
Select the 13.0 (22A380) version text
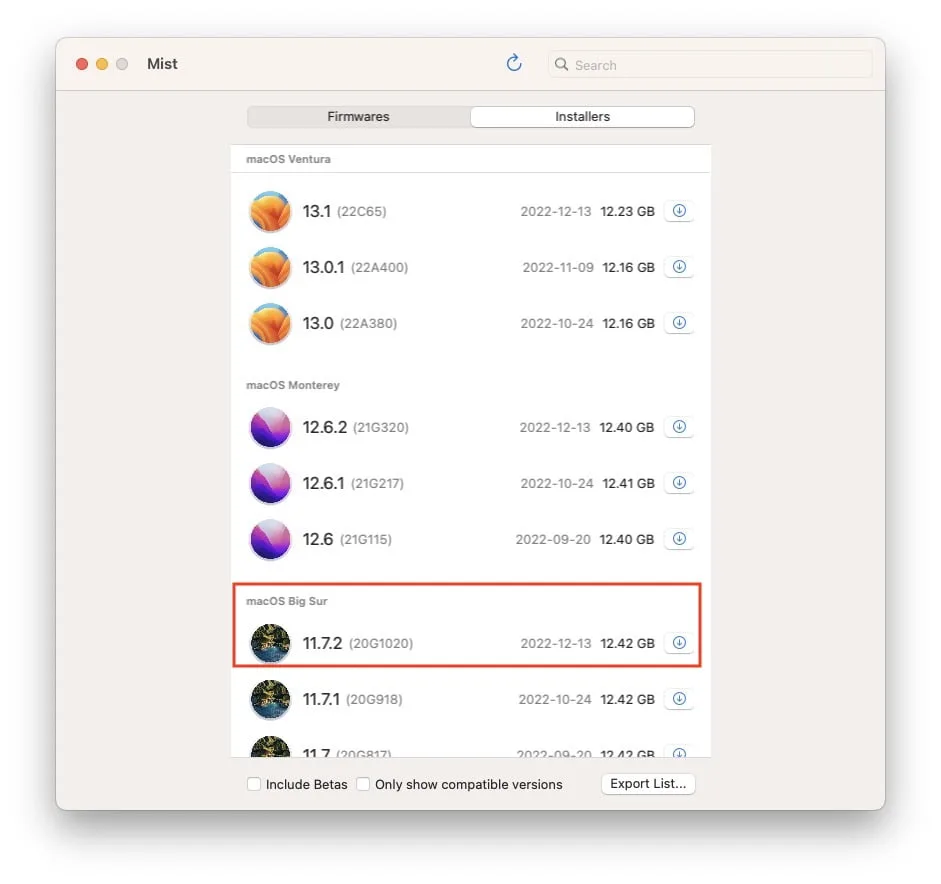coord(350,323)
